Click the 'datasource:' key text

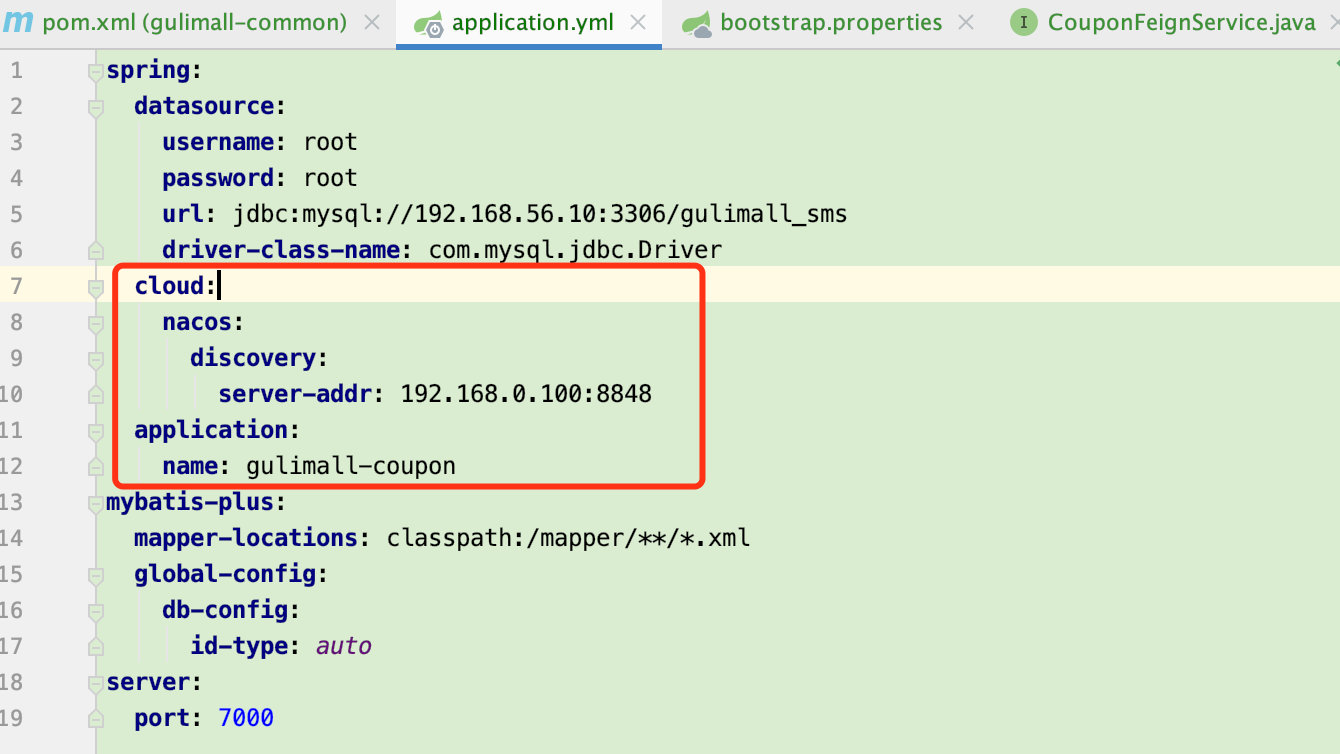(211, 106)
